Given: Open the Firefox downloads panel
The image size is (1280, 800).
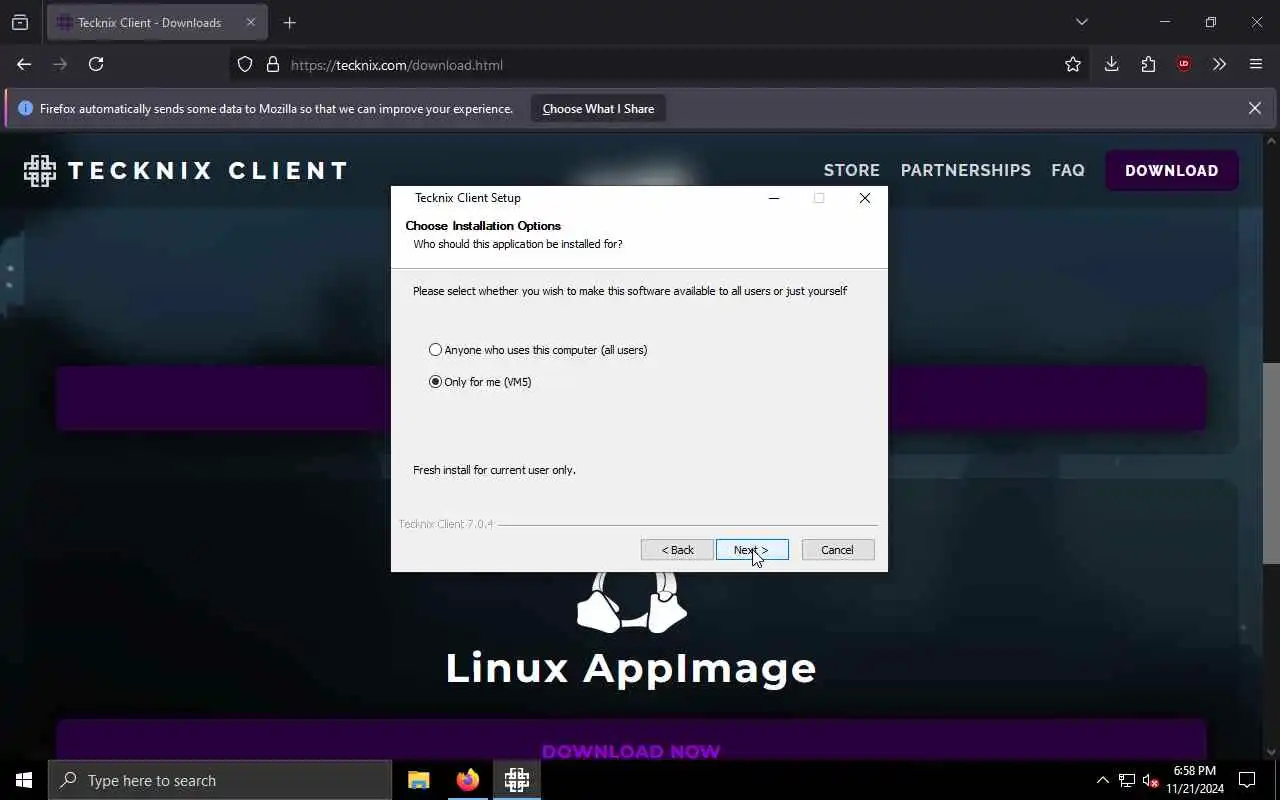Looking at the screenshot, I should click(x=1111, y=64).
